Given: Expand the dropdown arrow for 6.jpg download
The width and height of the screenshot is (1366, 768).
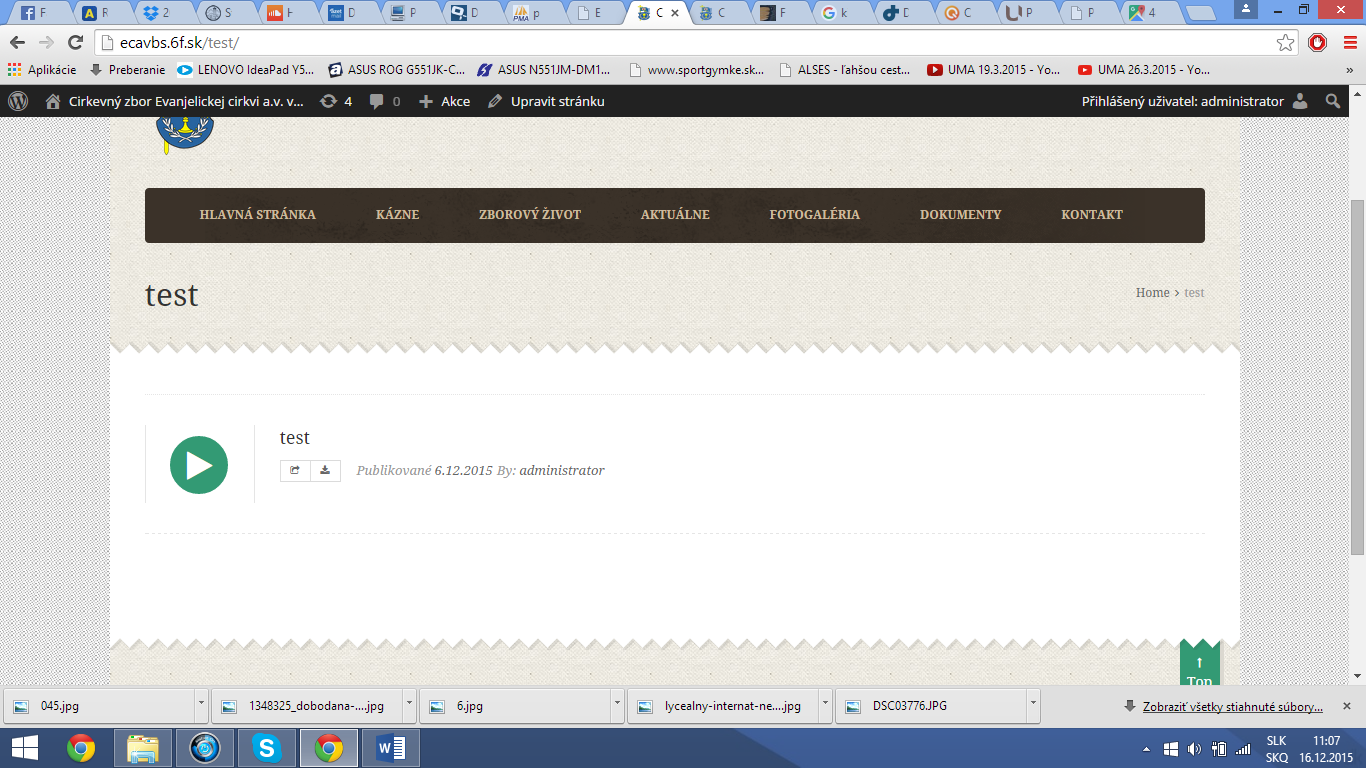Looking at the screenshot, I should [x=617, y=705].
